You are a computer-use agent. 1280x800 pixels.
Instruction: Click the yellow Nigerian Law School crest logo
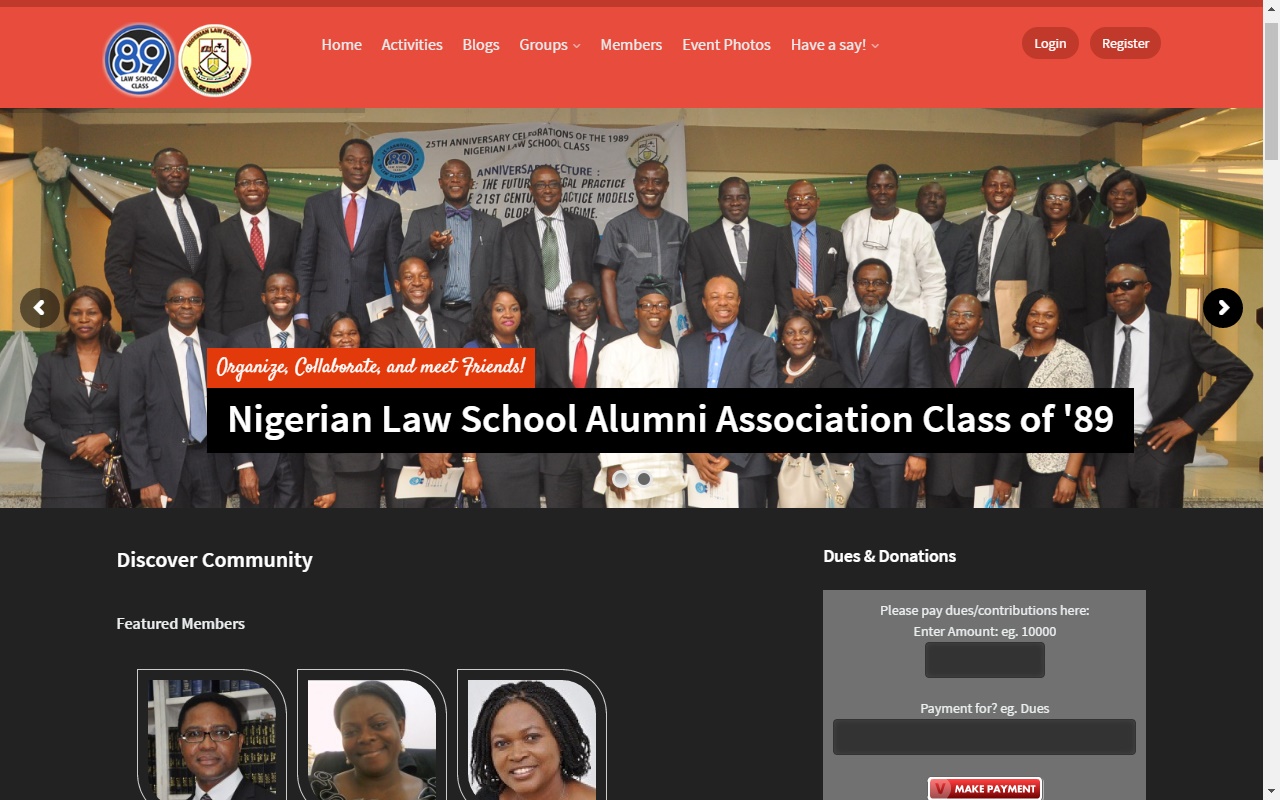pyautogui.click(x=215, y=60)
